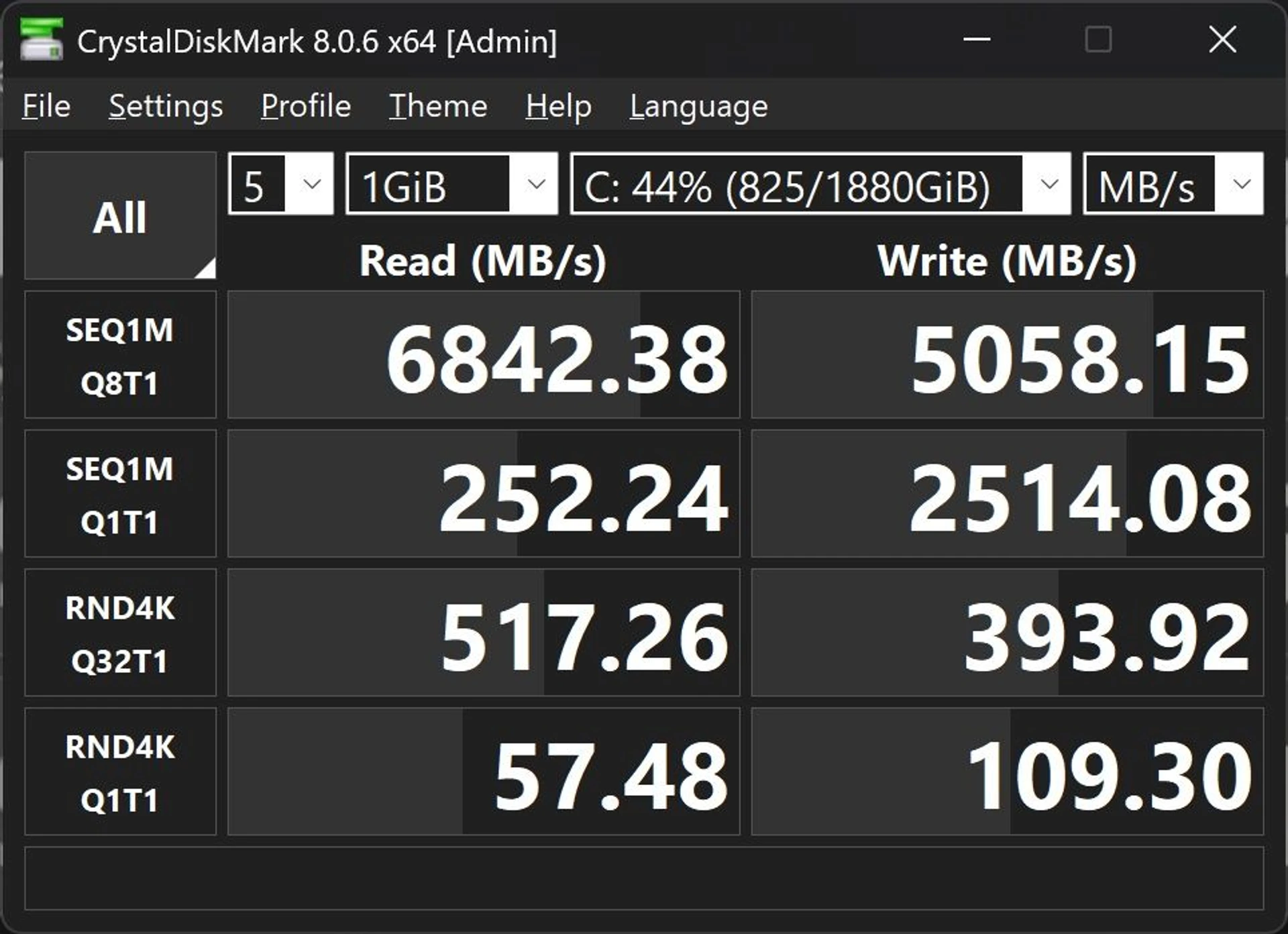Minimize the CrystalDiskMark window

977,39
